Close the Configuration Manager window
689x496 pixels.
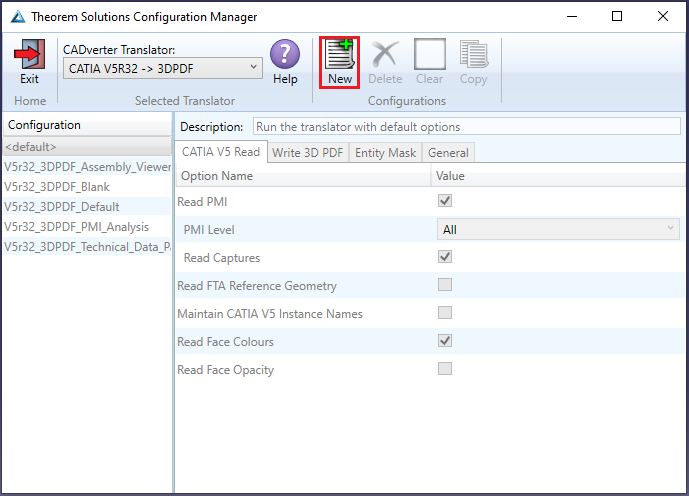pyautogui.click(x=663, y=17)
